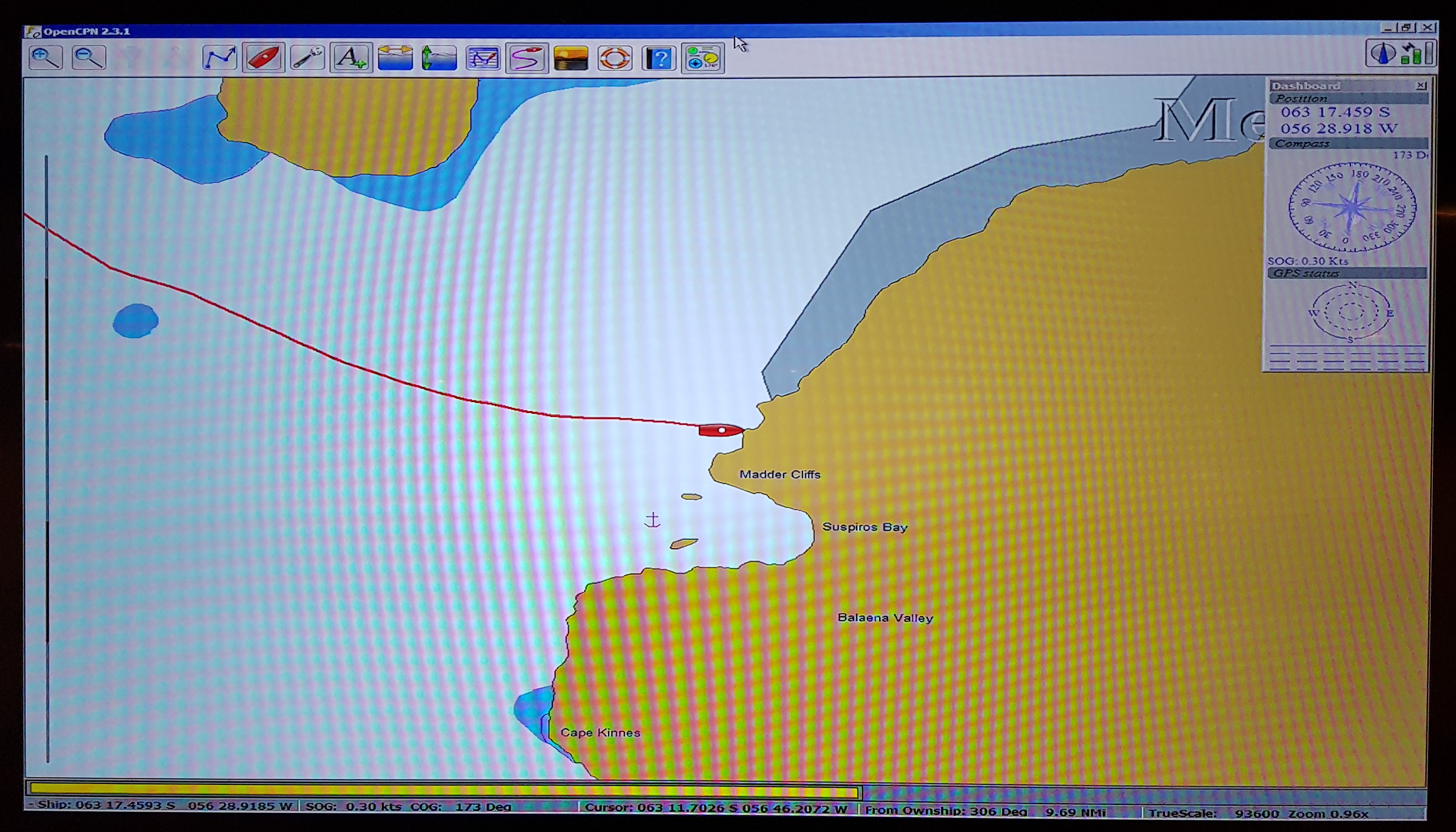Screen dimensions: 1456x832
Task: Close the Dashboard panel
Action: point(1421,86)
